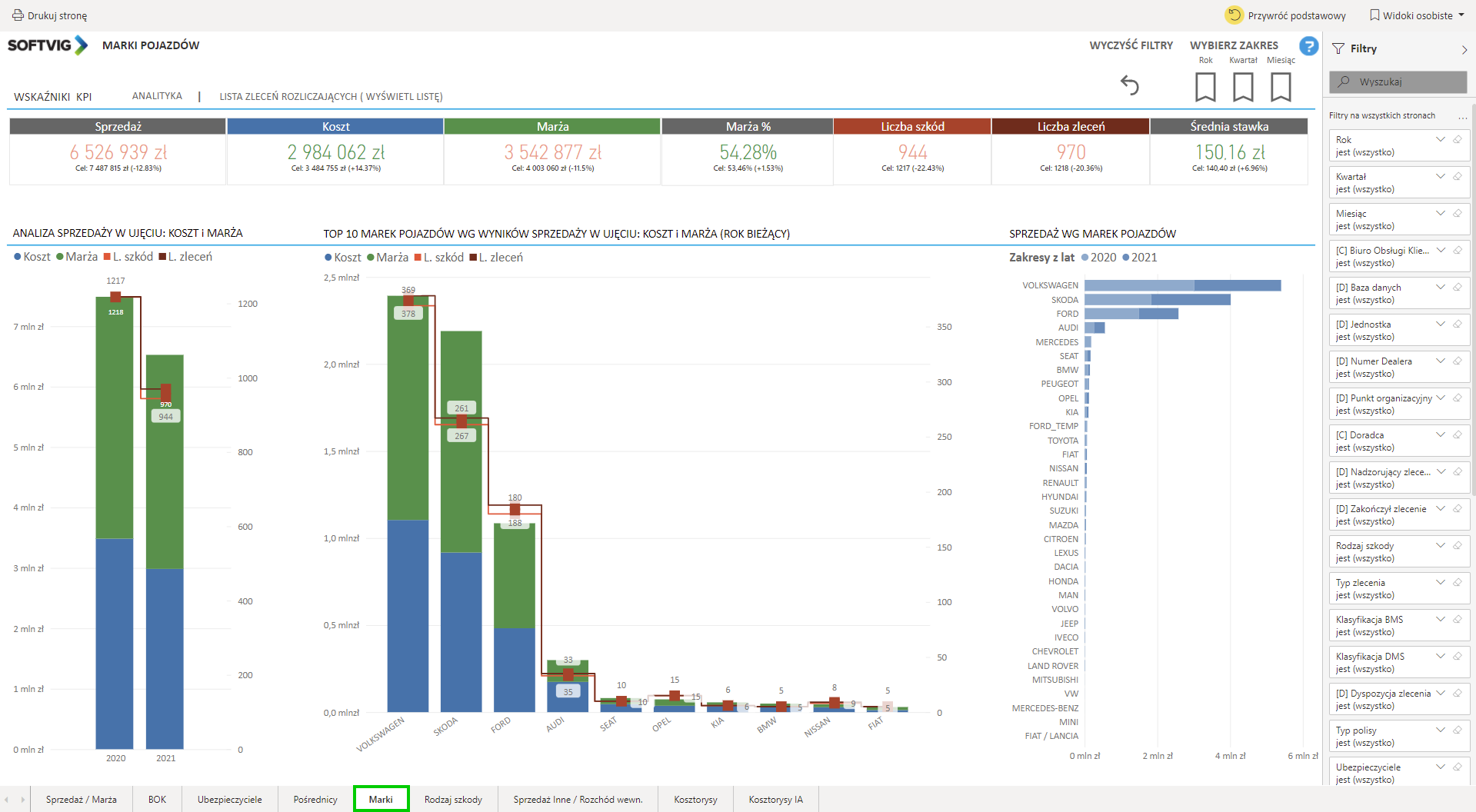Click the print page icon
1476x812 pixels.
pos(18,15)
